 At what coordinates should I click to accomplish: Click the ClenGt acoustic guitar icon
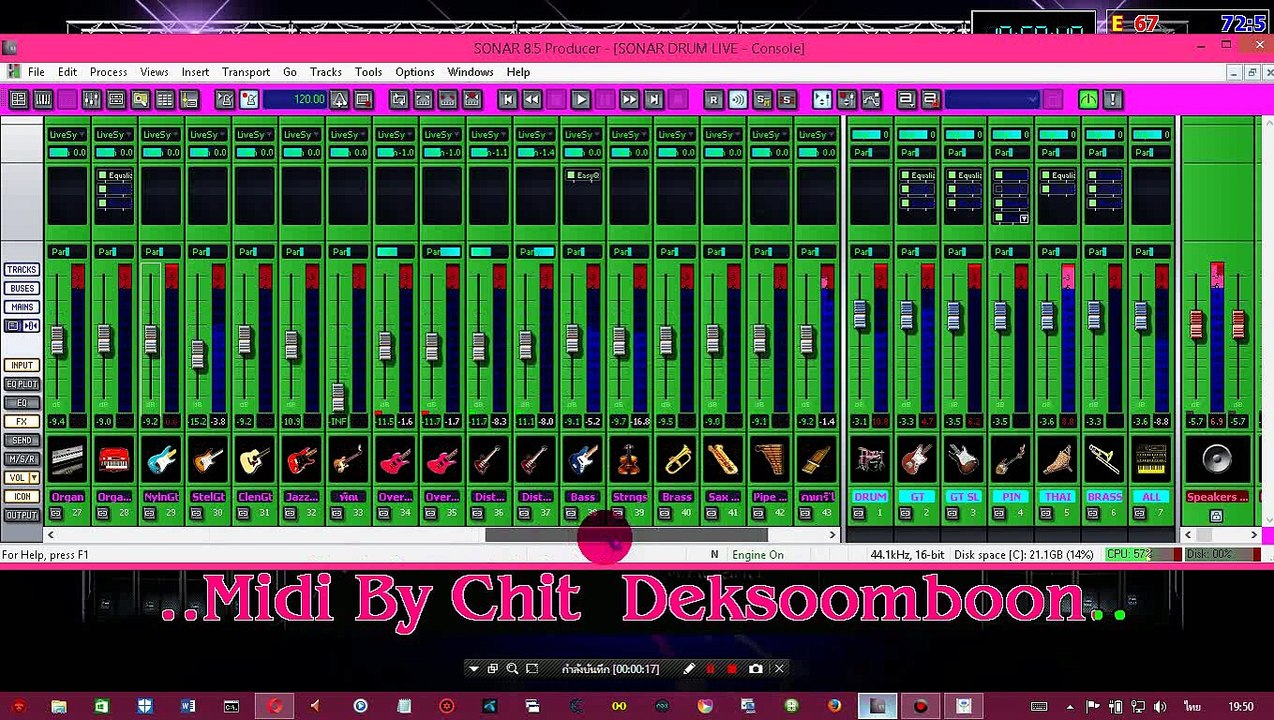[x=255, y=460]
